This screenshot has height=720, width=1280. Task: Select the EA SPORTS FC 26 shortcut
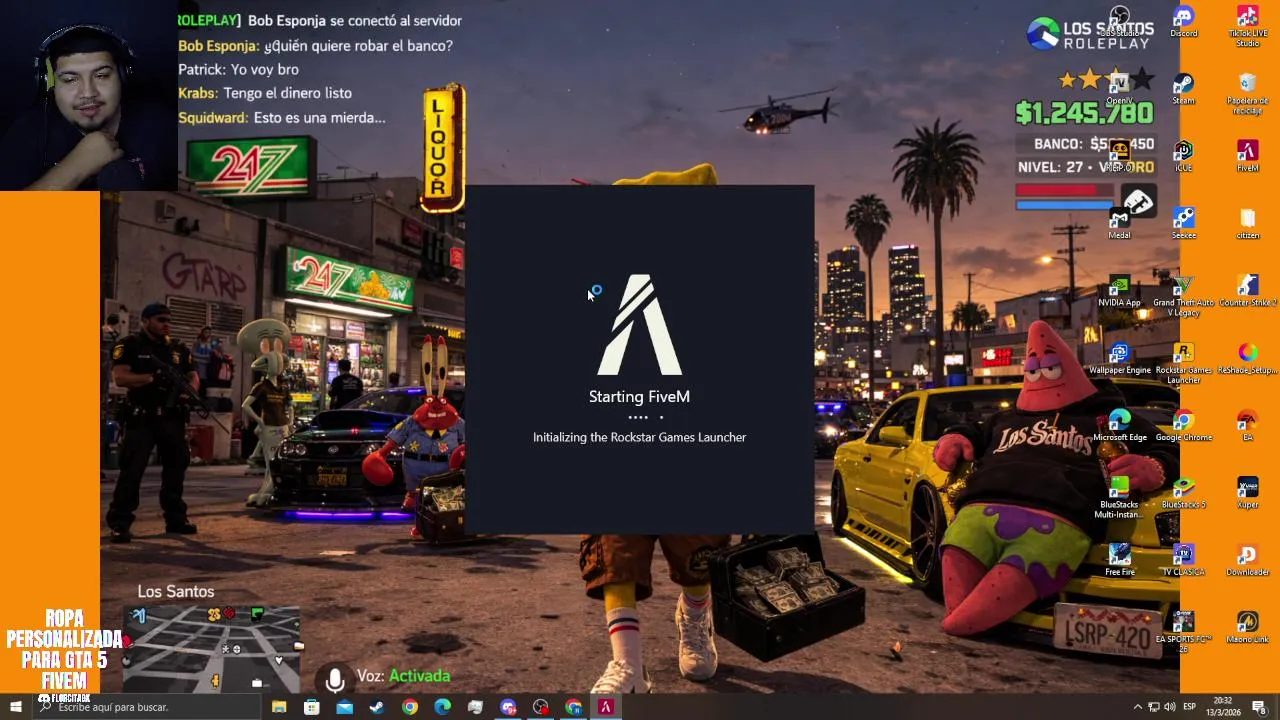pyautogui.click(x=1183, y=630)
